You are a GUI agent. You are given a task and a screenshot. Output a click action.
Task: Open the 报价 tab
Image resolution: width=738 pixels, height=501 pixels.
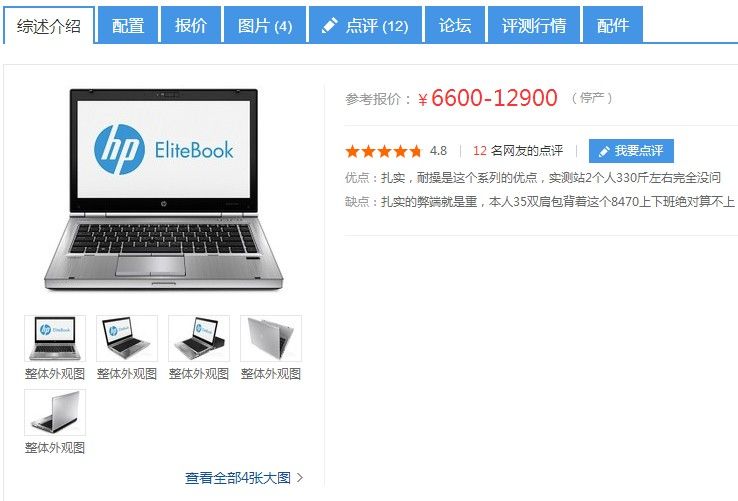[191, 25]
